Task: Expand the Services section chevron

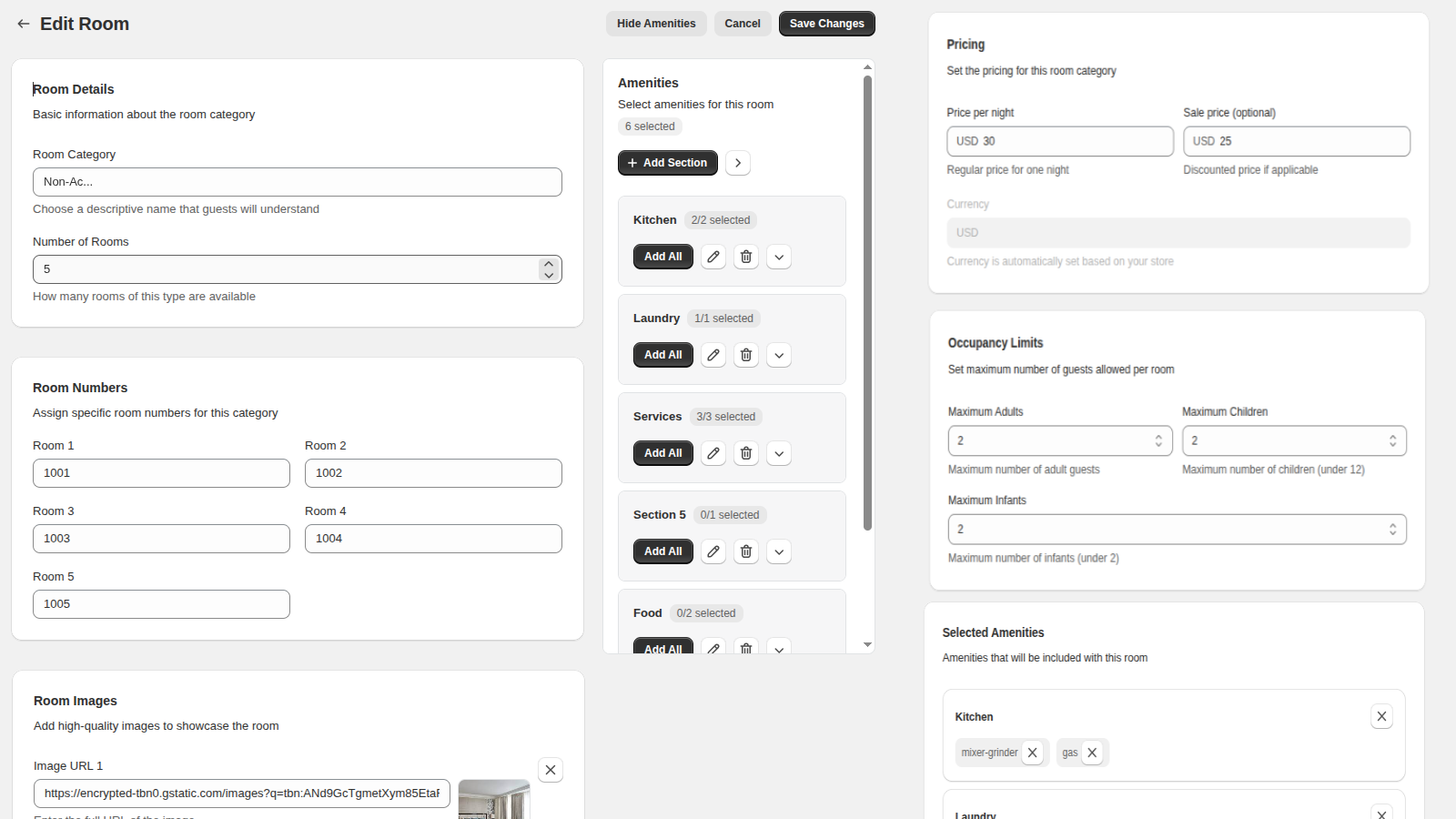Action: pyautogui.click(x=778, y=453)
